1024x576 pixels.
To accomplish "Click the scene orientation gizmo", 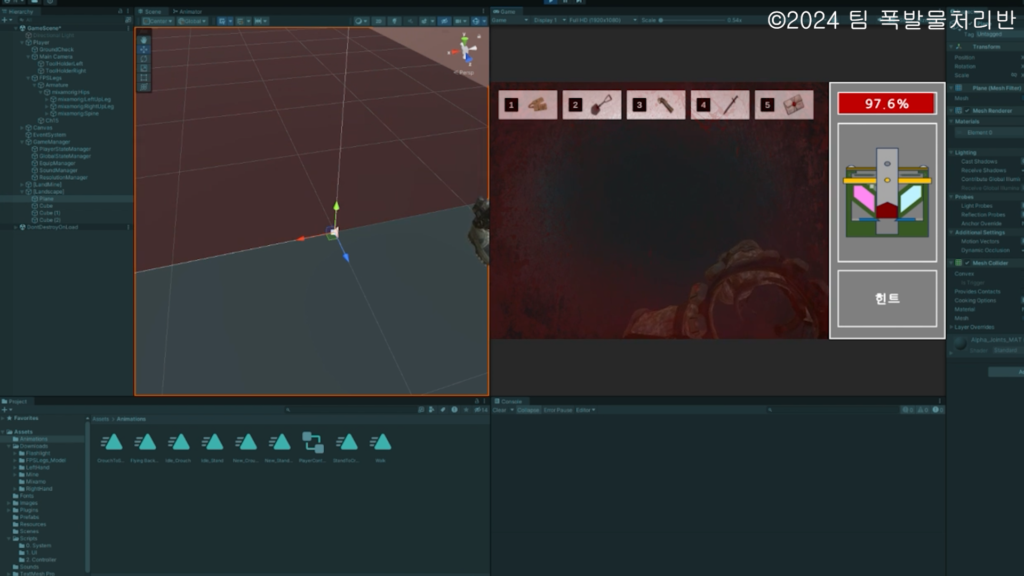I will [x=465, y=49].
